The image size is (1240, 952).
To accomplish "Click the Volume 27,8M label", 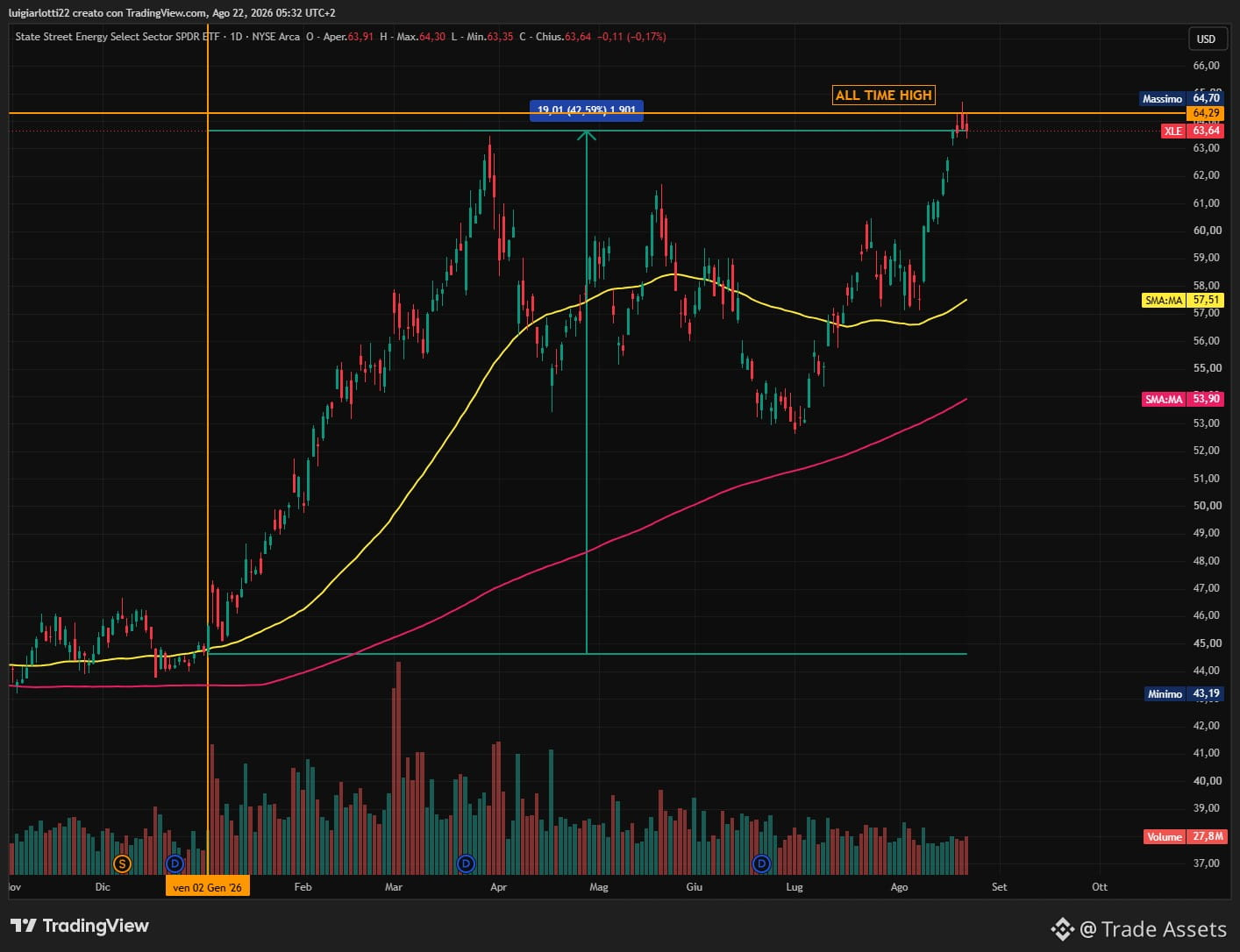I will [1184, 836].
